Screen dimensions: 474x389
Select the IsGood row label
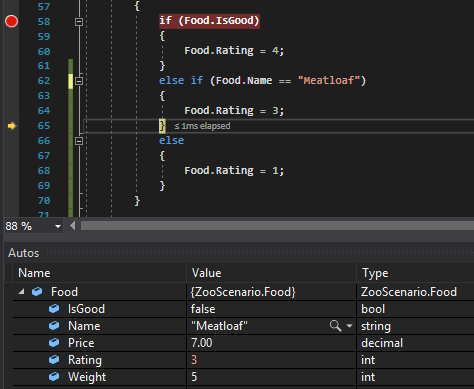pyautogui.click(x=86, y=309)
